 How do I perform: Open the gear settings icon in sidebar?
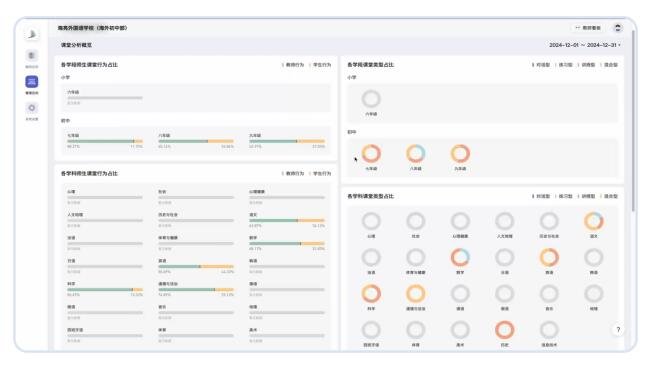(32, 108)
